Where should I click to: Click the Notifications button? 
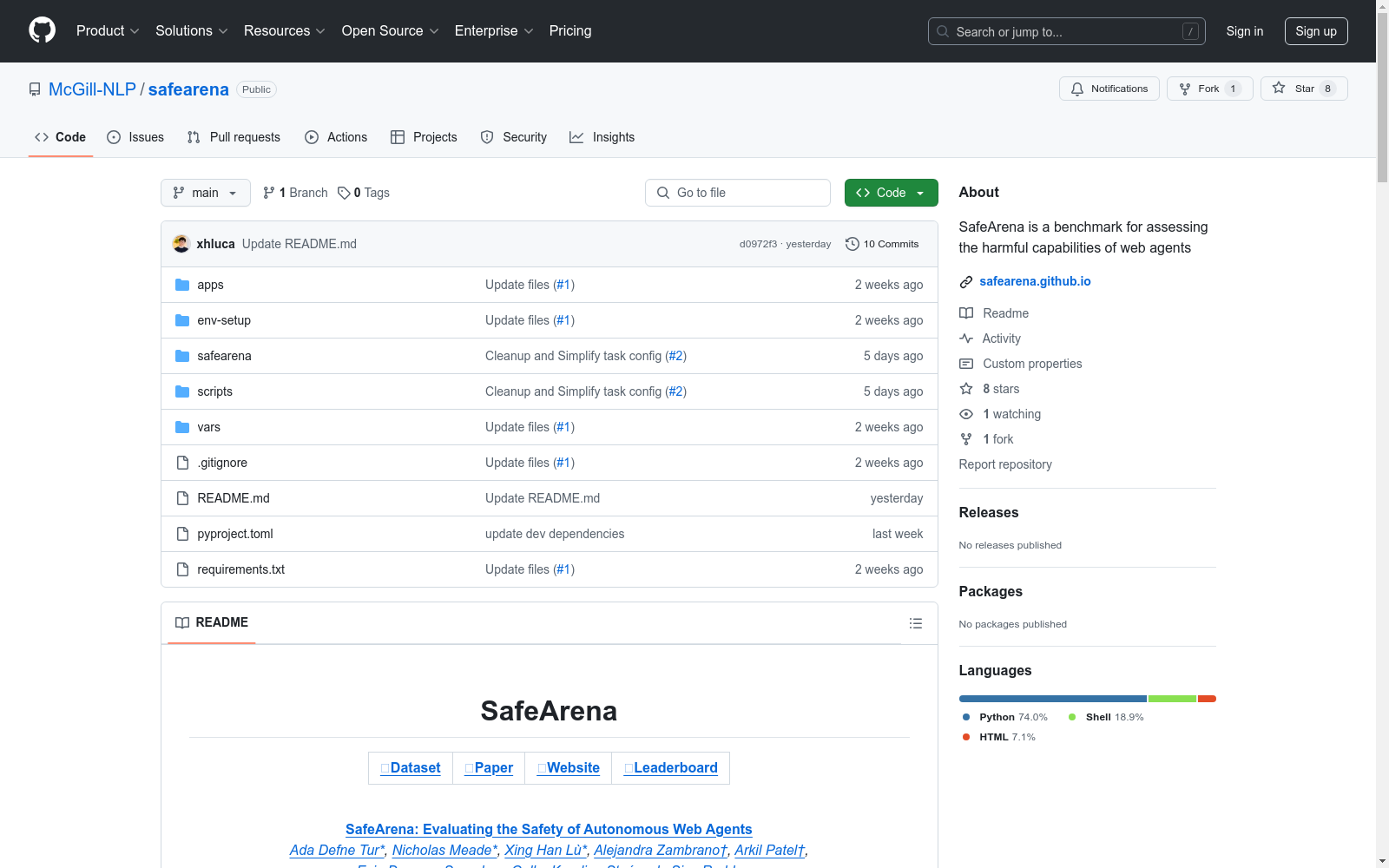pyautogui.click(x=1109, y=89)
